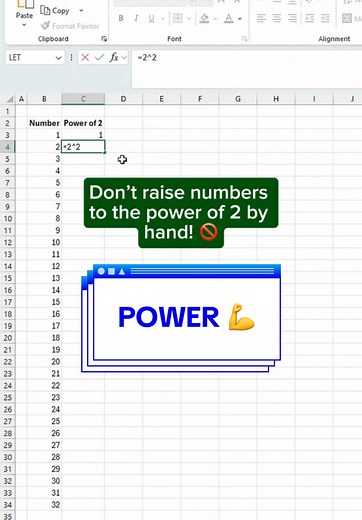The image size is (362, 520).
Task: Click the 'Number' header cell
Action: click(44, 123)
